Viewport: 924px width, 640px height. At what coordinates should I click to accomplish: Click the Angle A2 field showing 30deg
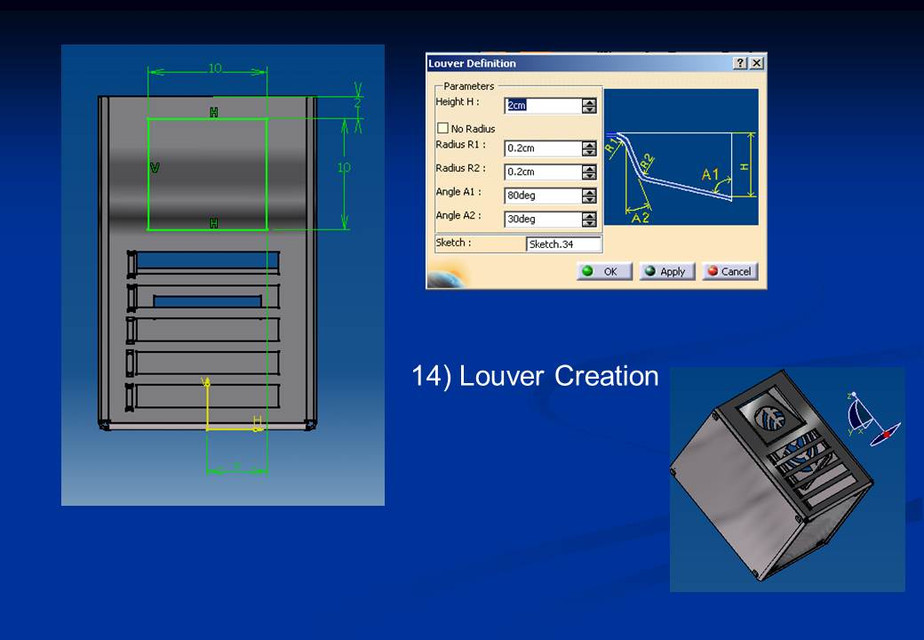(x=543, y=219)
